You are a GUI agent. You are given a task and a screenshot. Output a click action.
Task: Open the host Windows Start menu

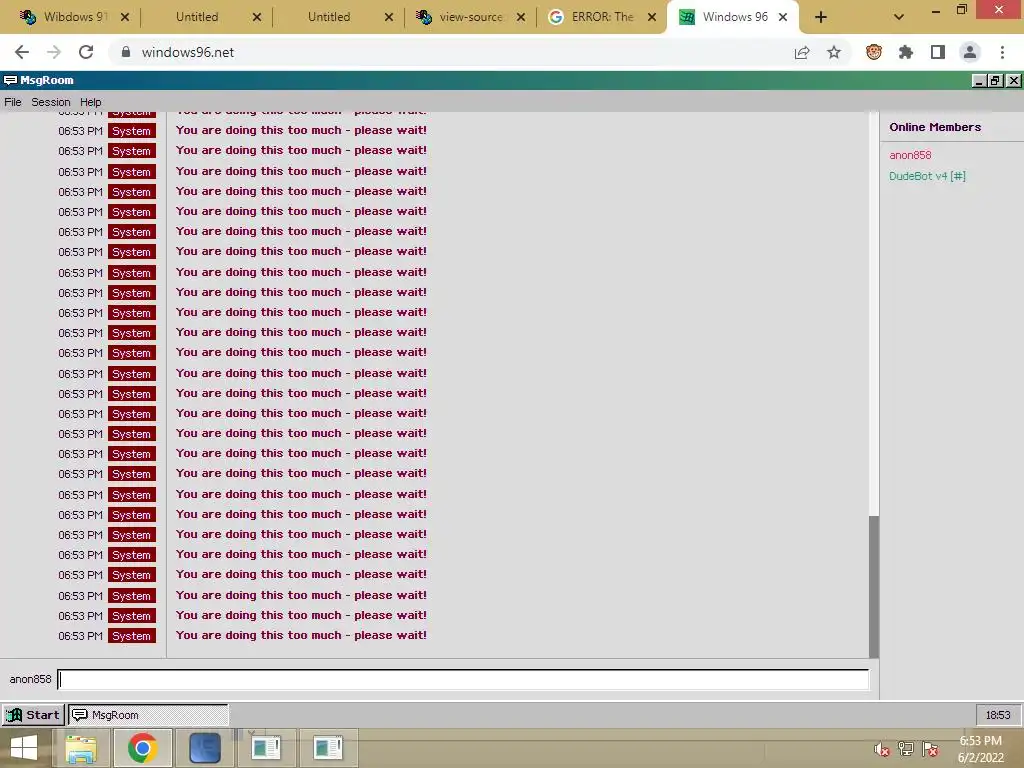pyautogui.click(x=24, y=748)
